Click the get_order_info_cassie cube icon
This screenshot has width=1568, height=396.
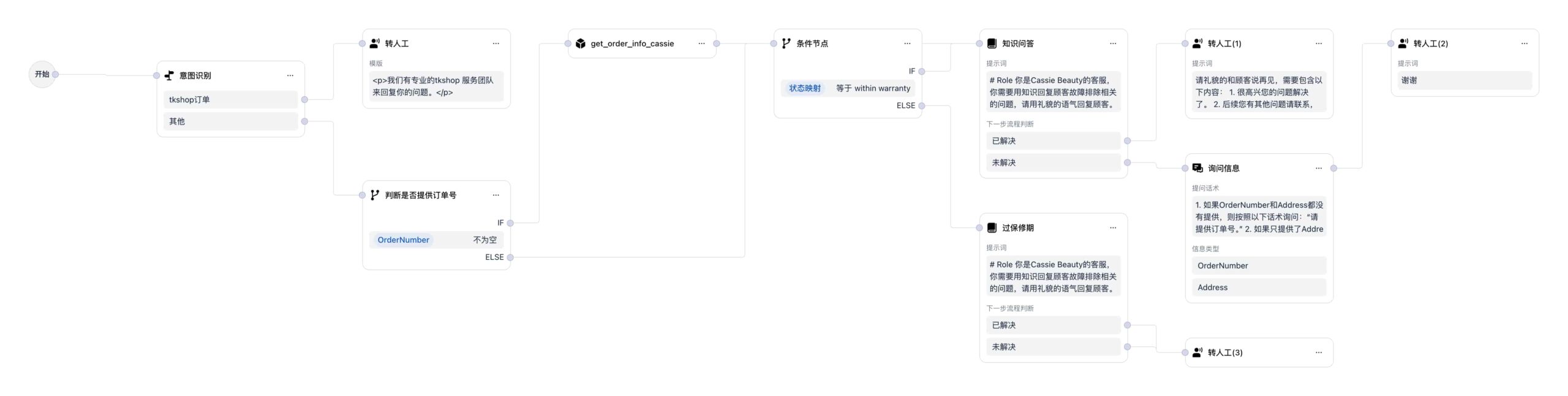pyautogui.click(x=581, y=44)
